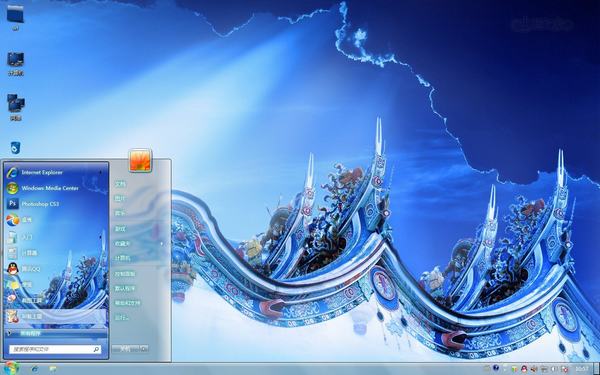The height and width of the screenshot is (375, 600).
Task: Open the Recycle Bin desktop icon
Action: pos(15,148)
